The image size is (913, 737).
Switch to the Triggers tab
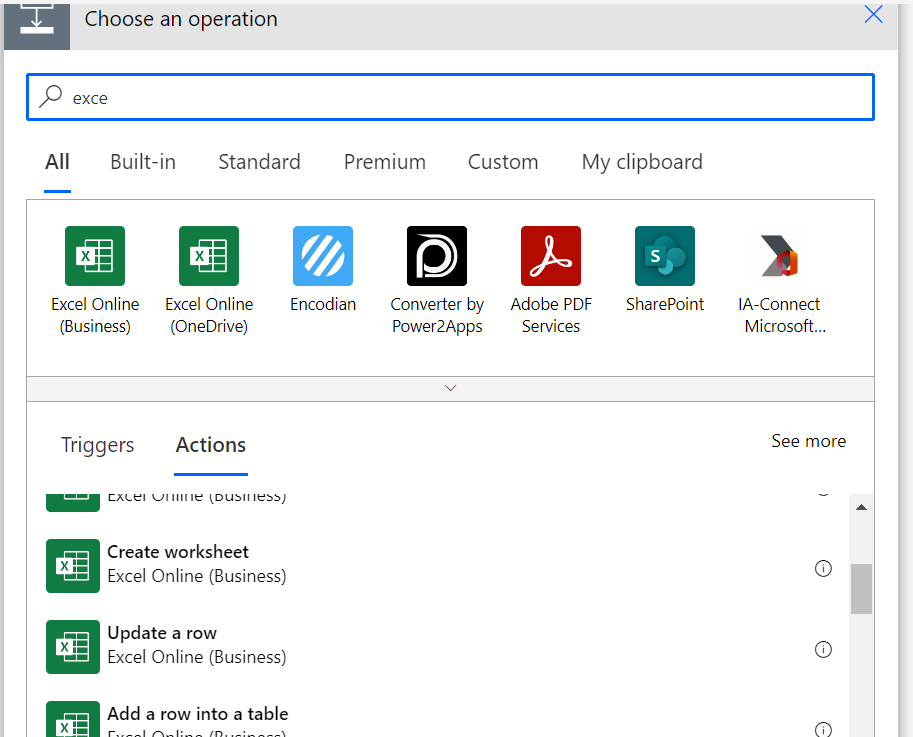tap(97, 445)
